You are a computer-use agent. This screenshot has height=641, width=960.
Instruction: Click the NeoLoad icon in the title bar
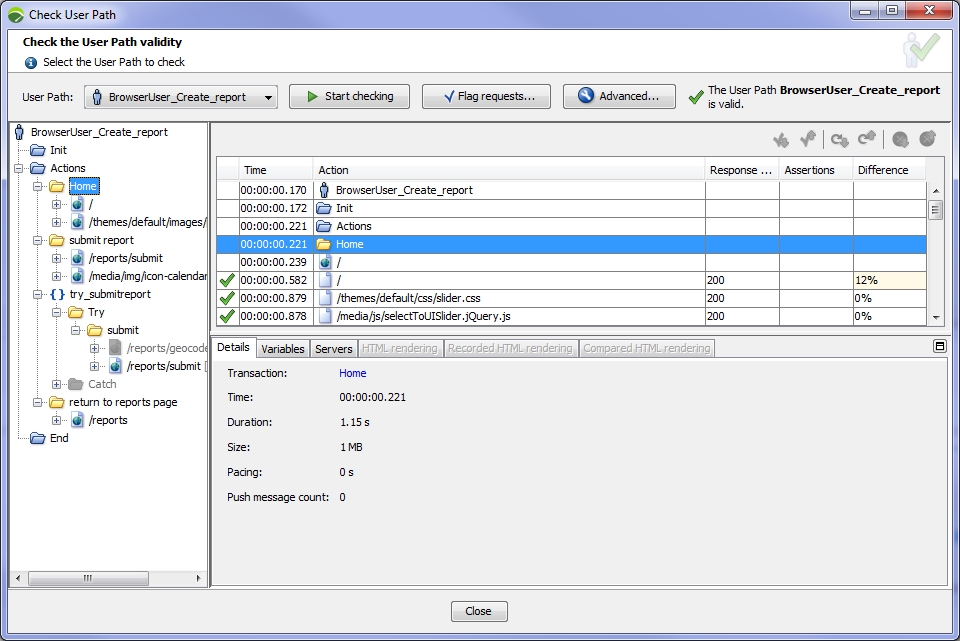pos(14,14)
